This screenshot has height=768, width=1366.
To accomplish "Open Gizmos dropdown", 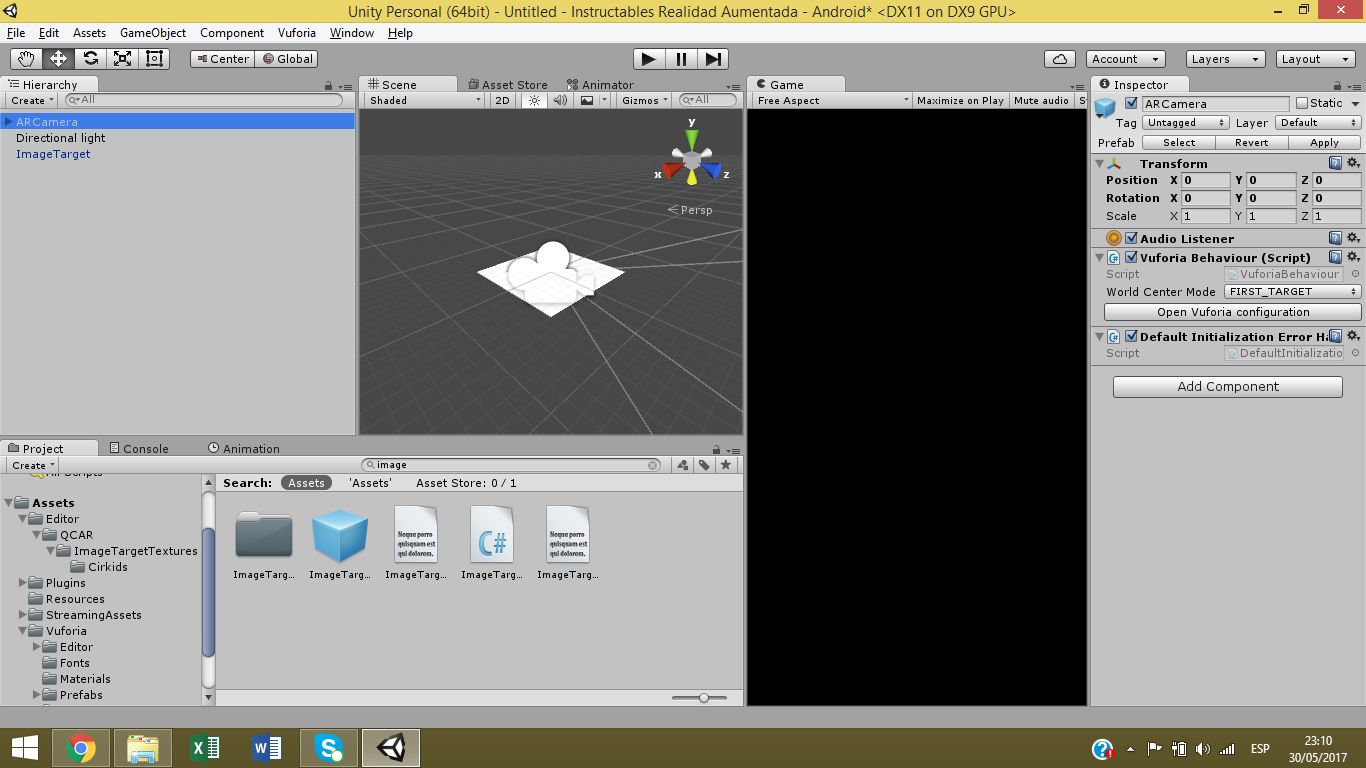I will pyautogui.click(x=646, y=100).
